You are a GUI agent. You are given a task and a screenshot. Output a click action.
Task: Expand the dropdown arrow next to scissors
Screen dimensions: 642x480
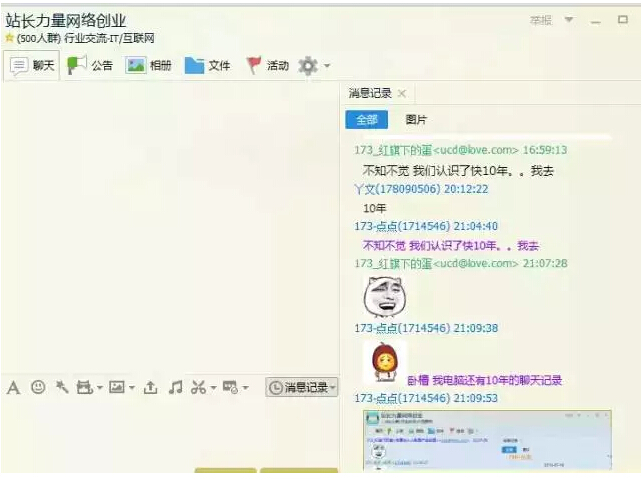pyautogui.click(x=213, y=388)
